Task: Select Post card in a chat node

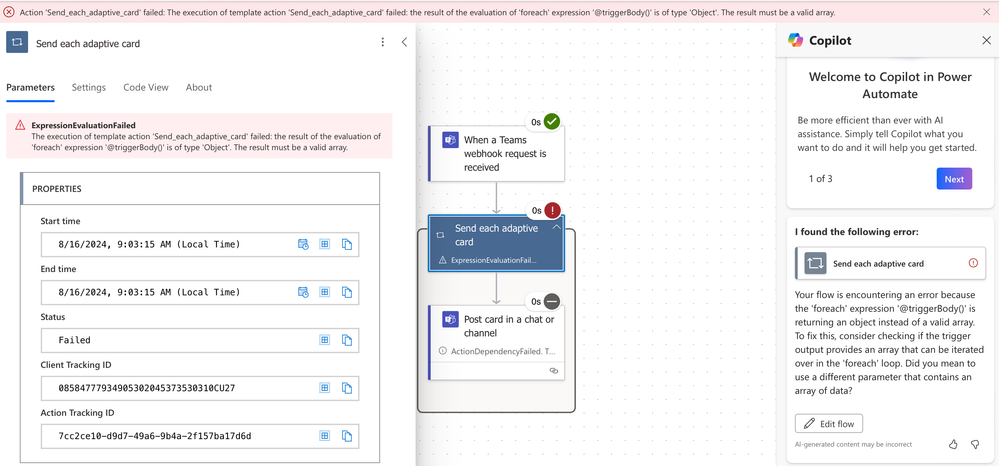Action: (496, 342)
